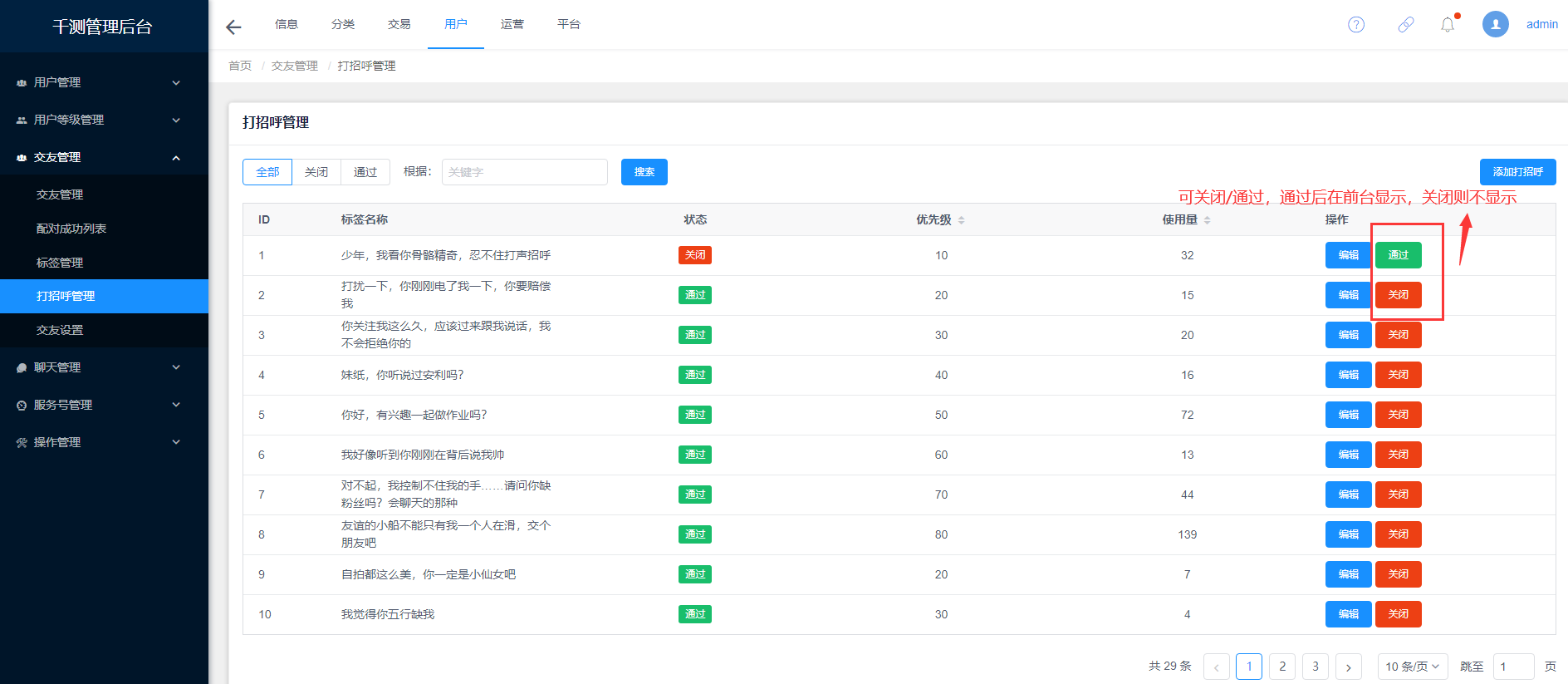The width and height of the screenshot is (1568, 684).
Task: Open the help question mark icon
Action: 1356,24
